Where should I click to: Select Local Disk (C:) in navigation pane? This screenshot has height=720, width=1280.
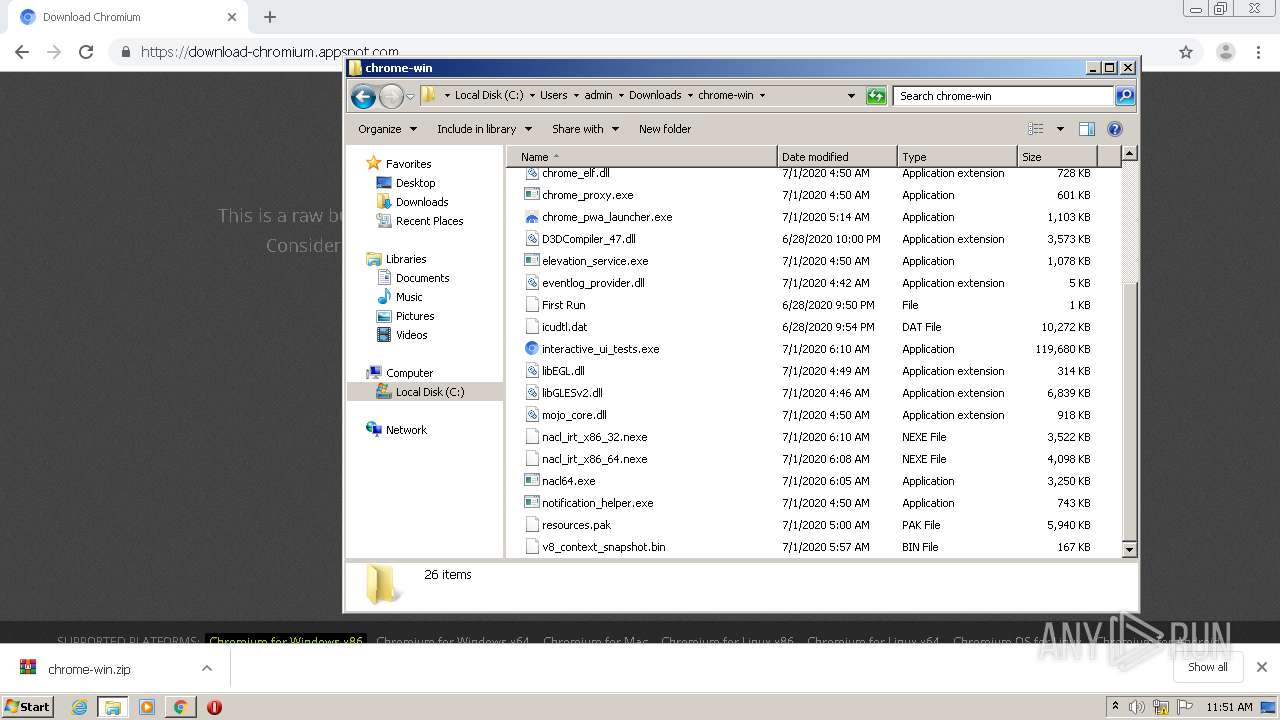pos(429,392)
